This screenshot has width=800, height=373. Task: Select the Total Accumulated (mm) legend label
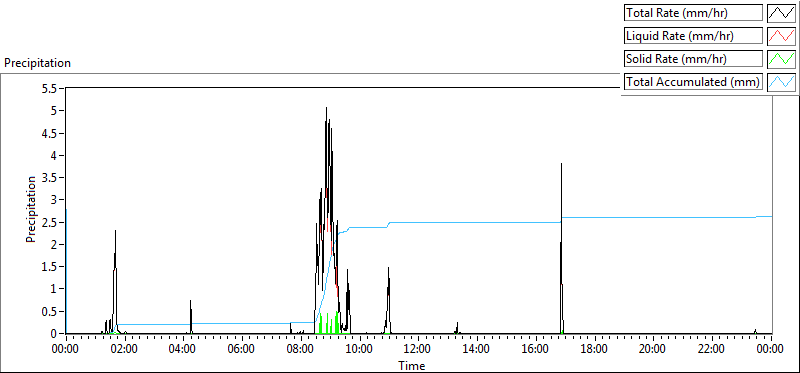coord(693,82)
